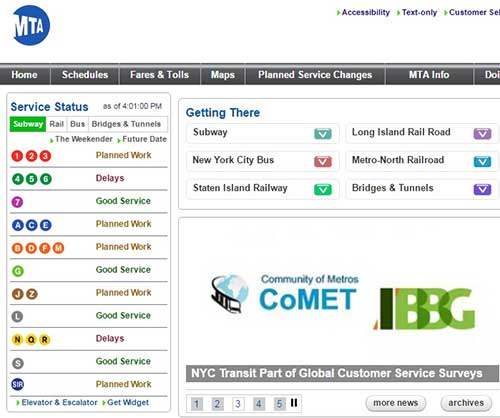Expand the Metro-North Railroad dropdown
The width and height of the screenshot is (500, 418).
[482, 162]
